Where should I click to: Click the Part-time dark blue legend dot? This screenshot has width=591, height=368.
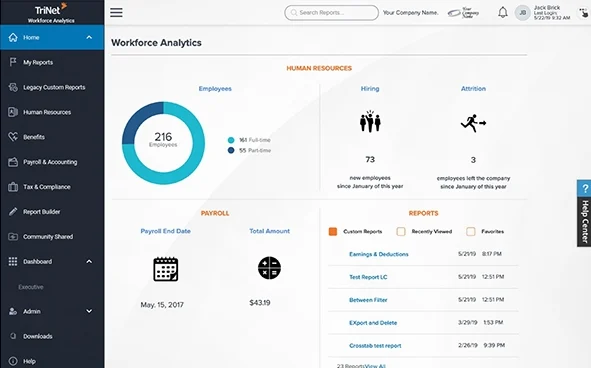pyautogui.click(x=231, y=150)
